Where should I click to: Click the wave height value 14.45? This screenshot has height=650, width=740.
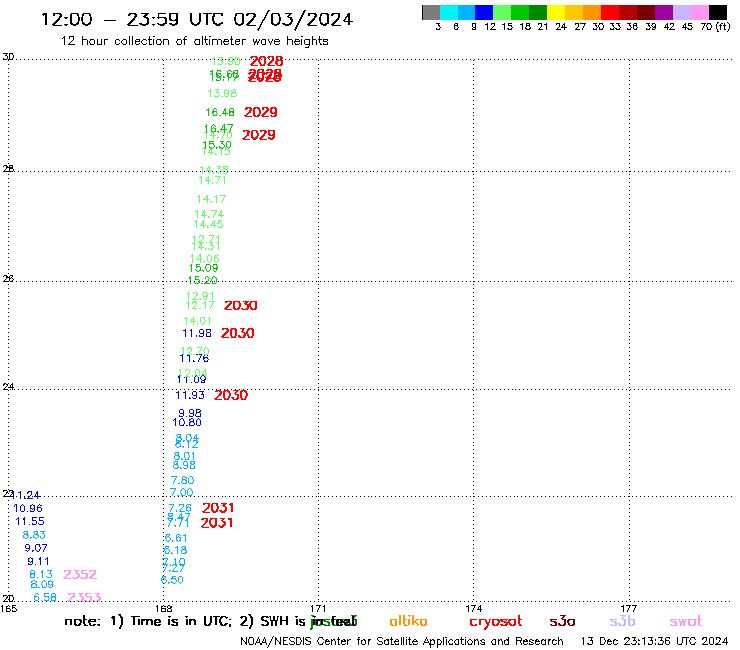coord(209,224)
